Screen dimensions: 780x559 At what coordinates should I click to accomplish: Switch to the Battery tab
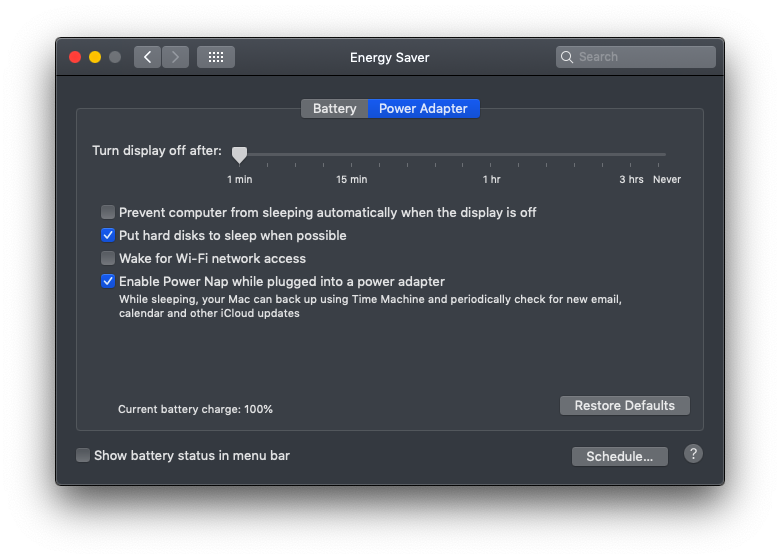pyautogui.click(x=334, y=108)
